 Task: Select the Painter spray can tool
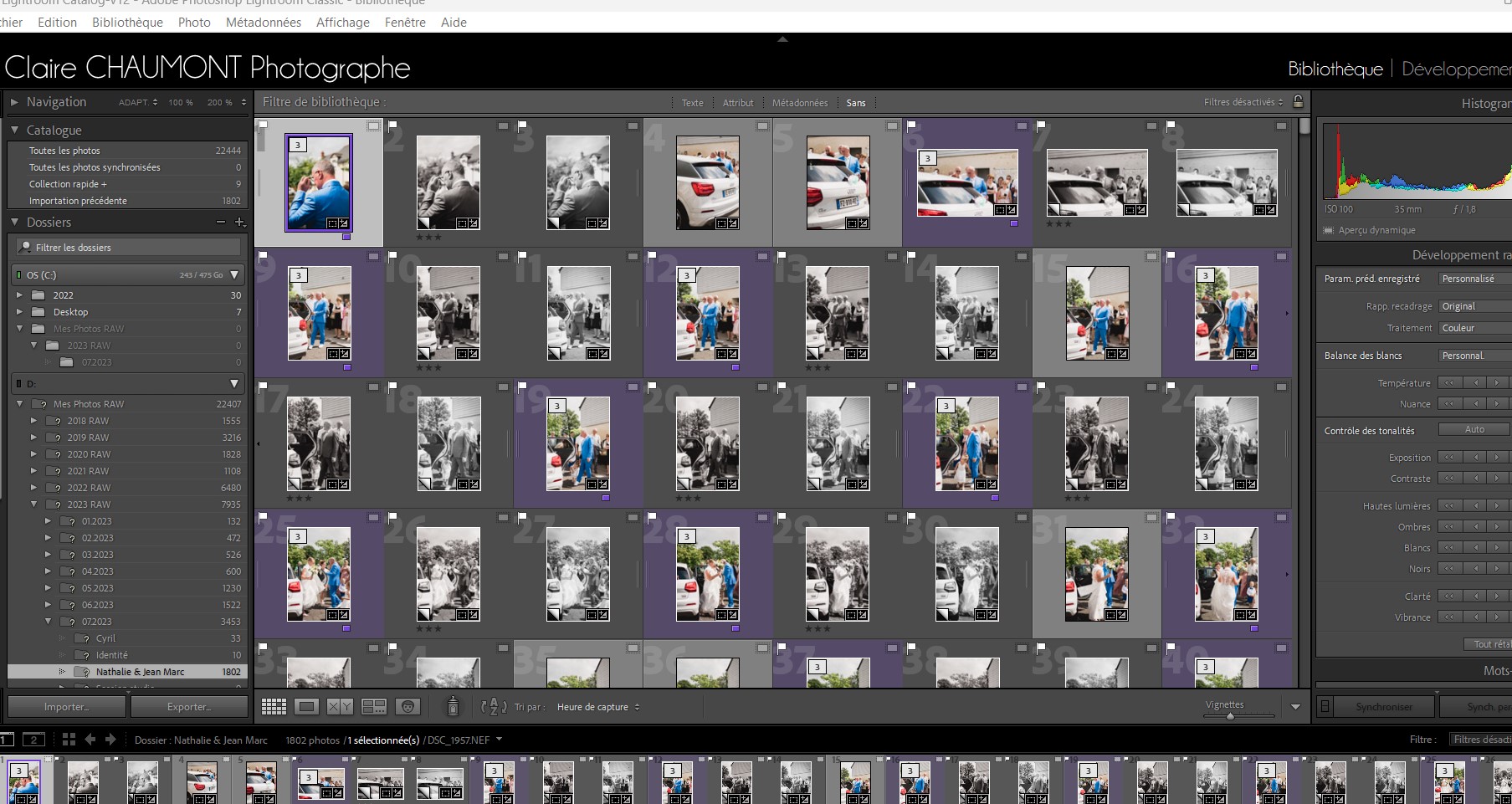pos(453,707)
